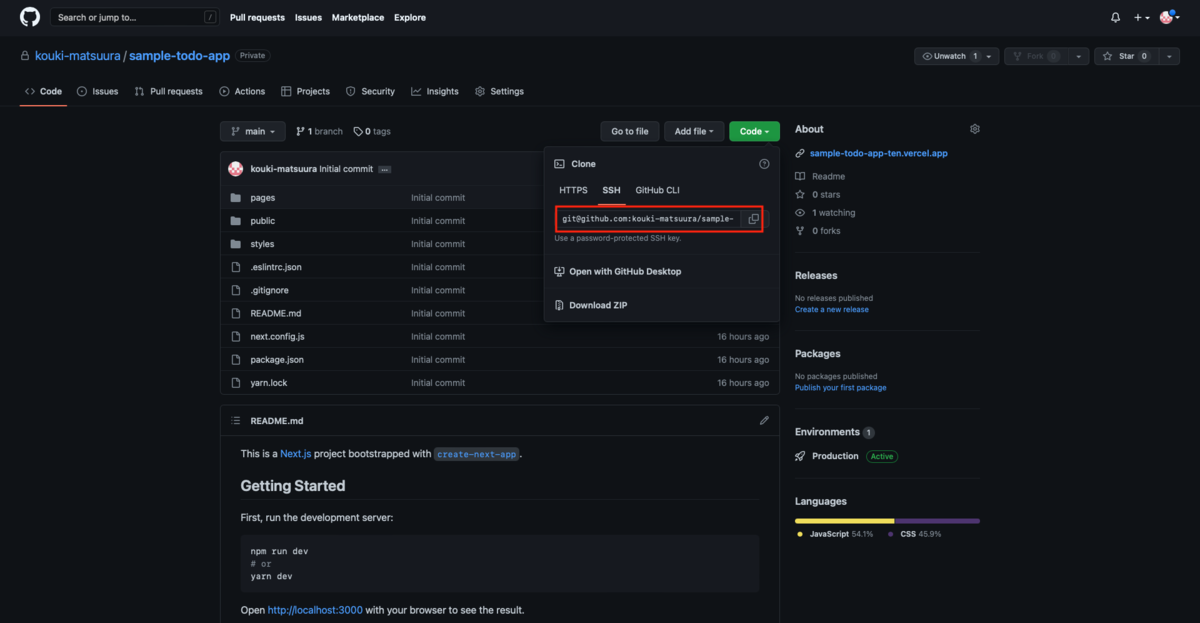Click the SSH clone URL text field
The width and height of the screenshot is (1200, 623).
(x=649, y=218)
